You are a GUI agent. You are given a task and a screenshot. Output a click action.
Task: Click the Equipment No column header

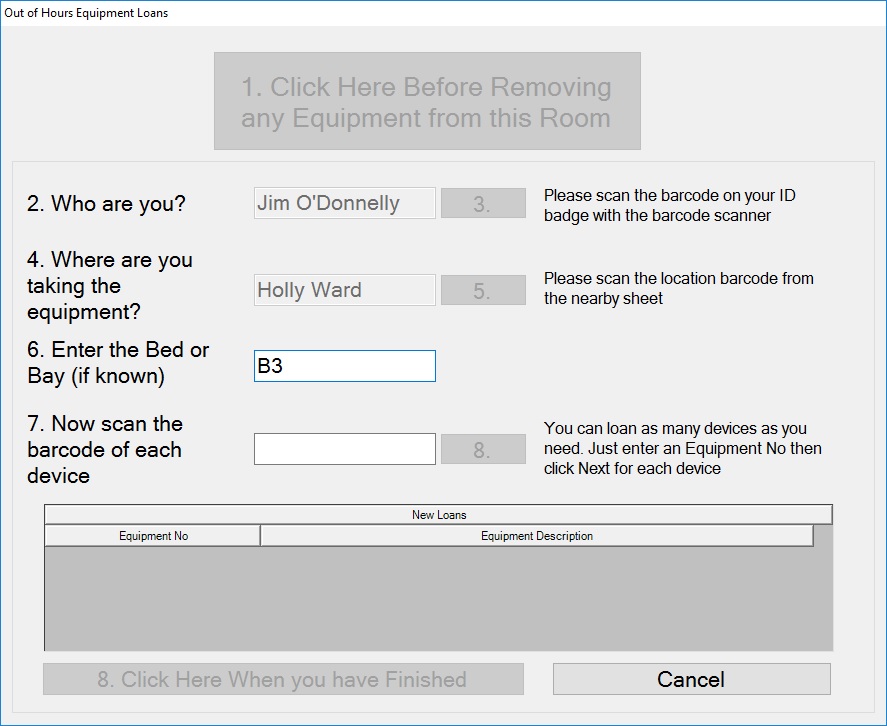153,536
